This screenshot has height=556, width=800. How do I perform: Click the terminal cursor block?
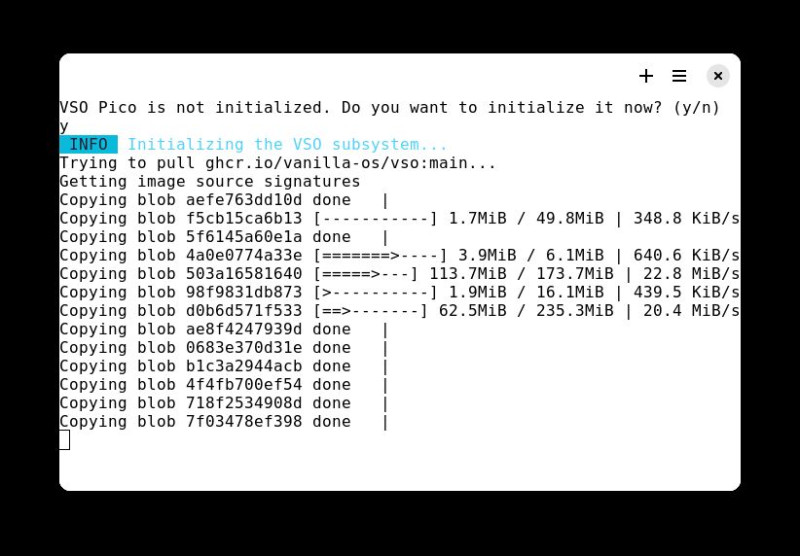64,440
